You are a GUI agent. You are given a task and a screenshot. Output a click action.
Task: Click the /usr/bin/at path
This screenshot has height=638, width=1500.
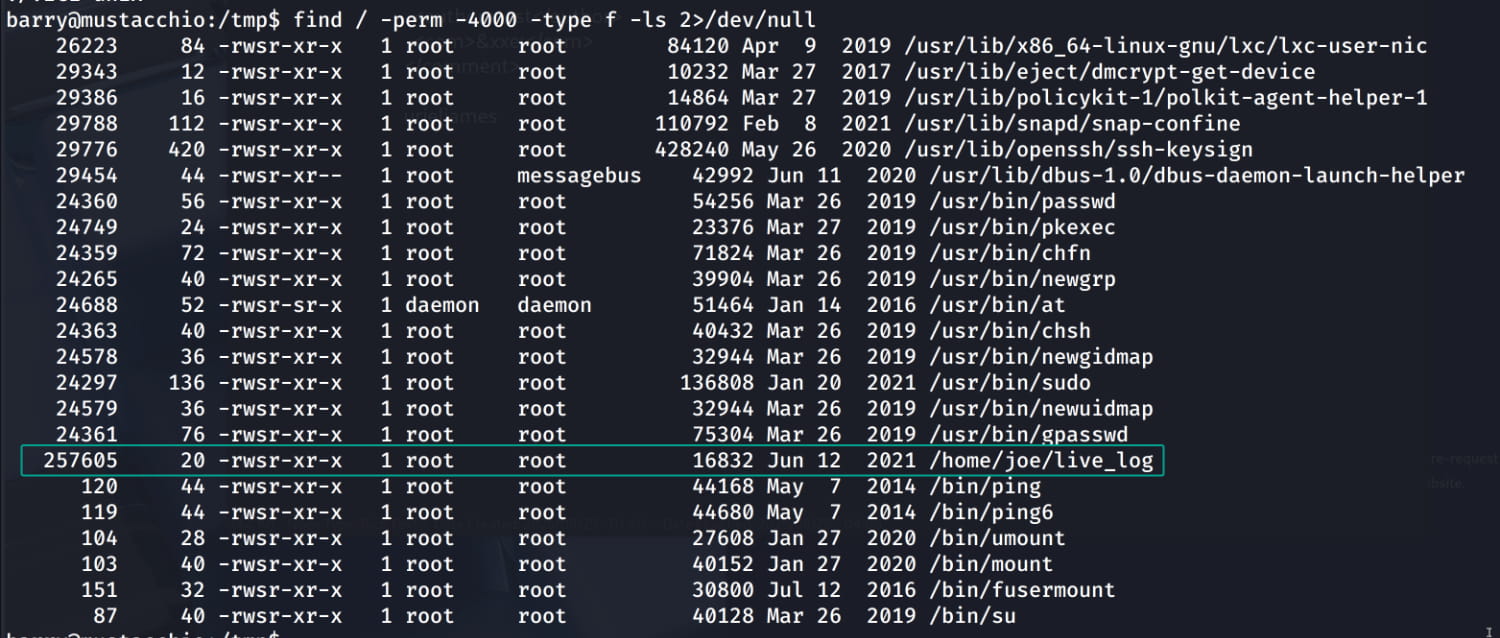click(x=985, y=305)
